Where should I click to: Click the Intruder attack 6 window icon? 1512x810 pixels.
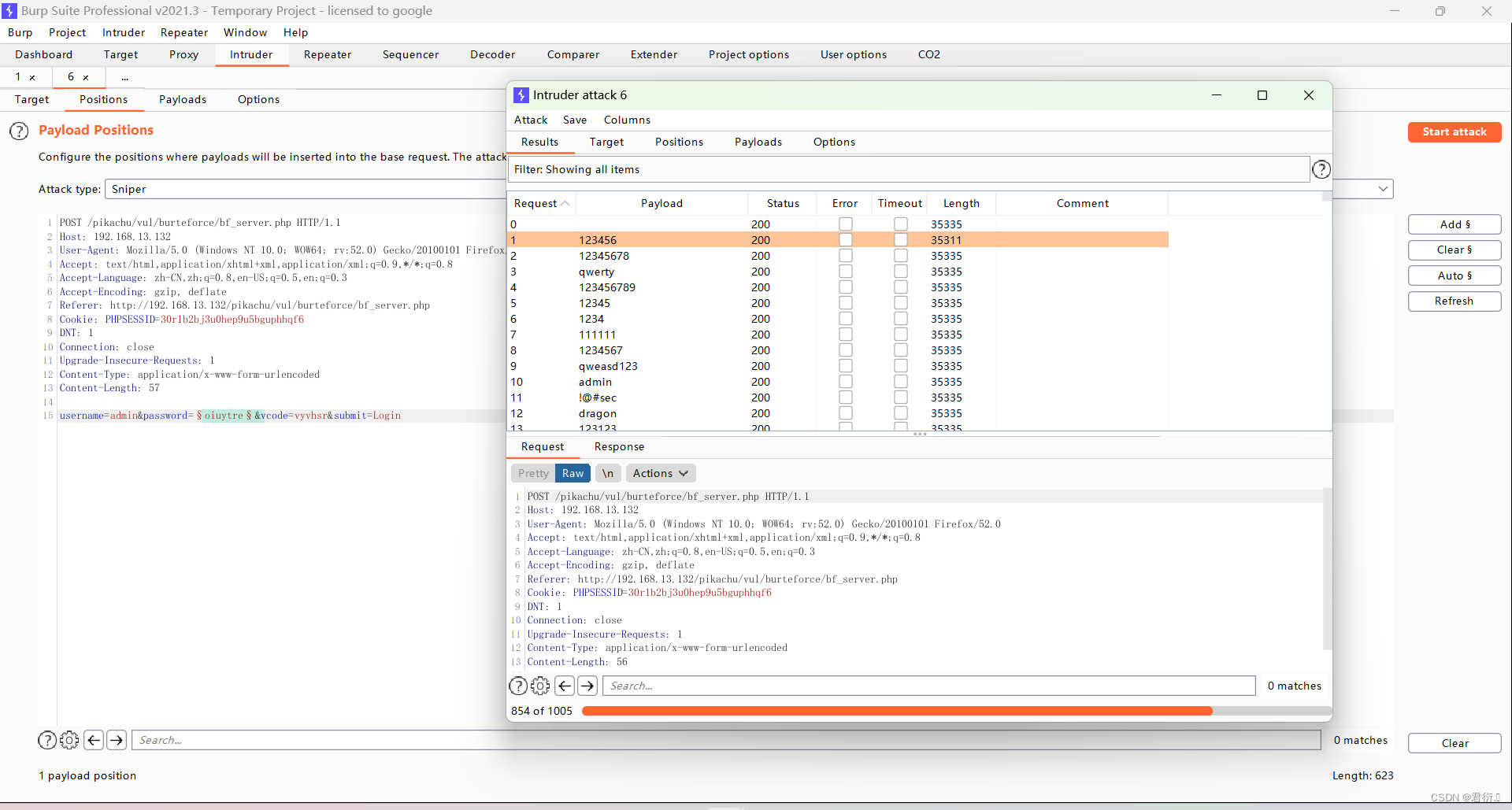pos(521,95)
